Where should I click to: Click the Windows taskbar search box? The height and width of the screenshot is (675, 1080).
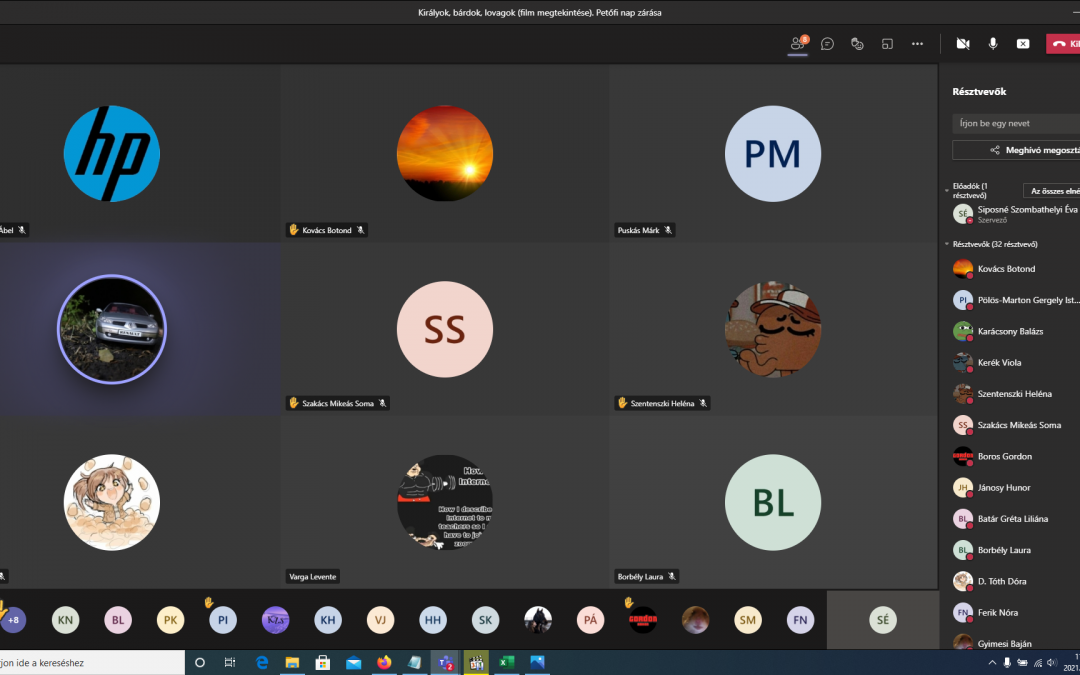pos(92,663)
